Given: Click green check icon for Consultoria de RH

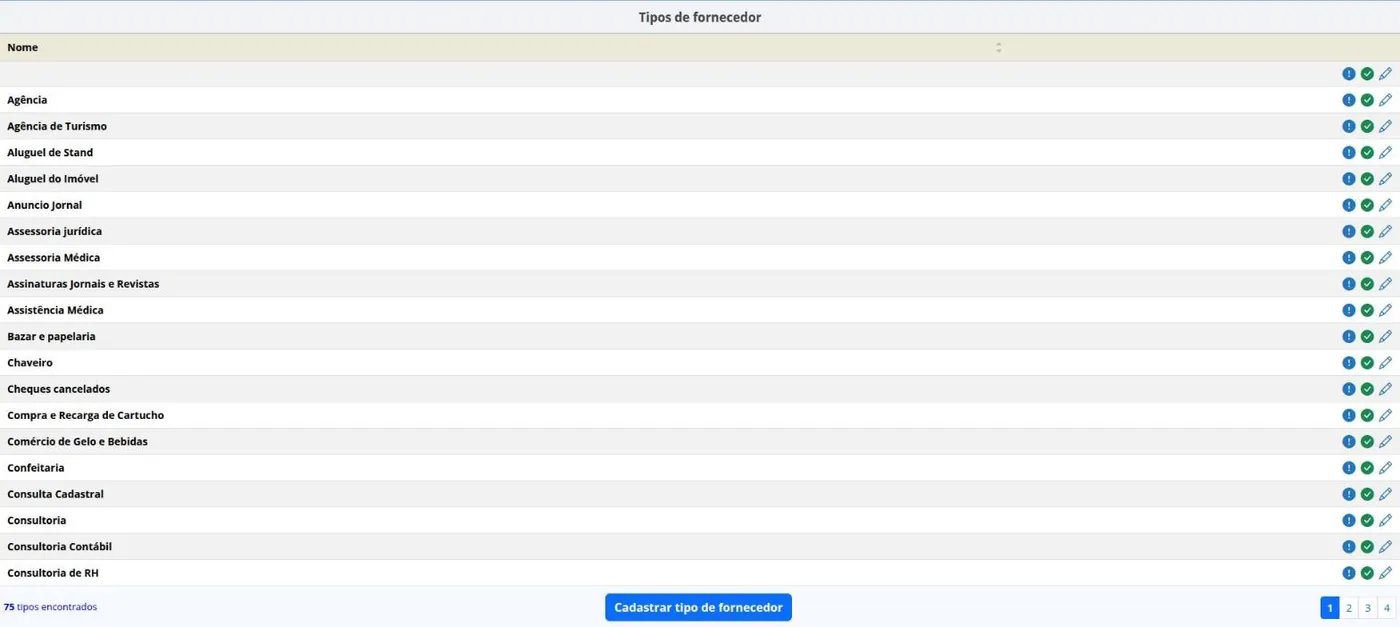Looking at the screenshot, I should click(x=1367, y=573).
